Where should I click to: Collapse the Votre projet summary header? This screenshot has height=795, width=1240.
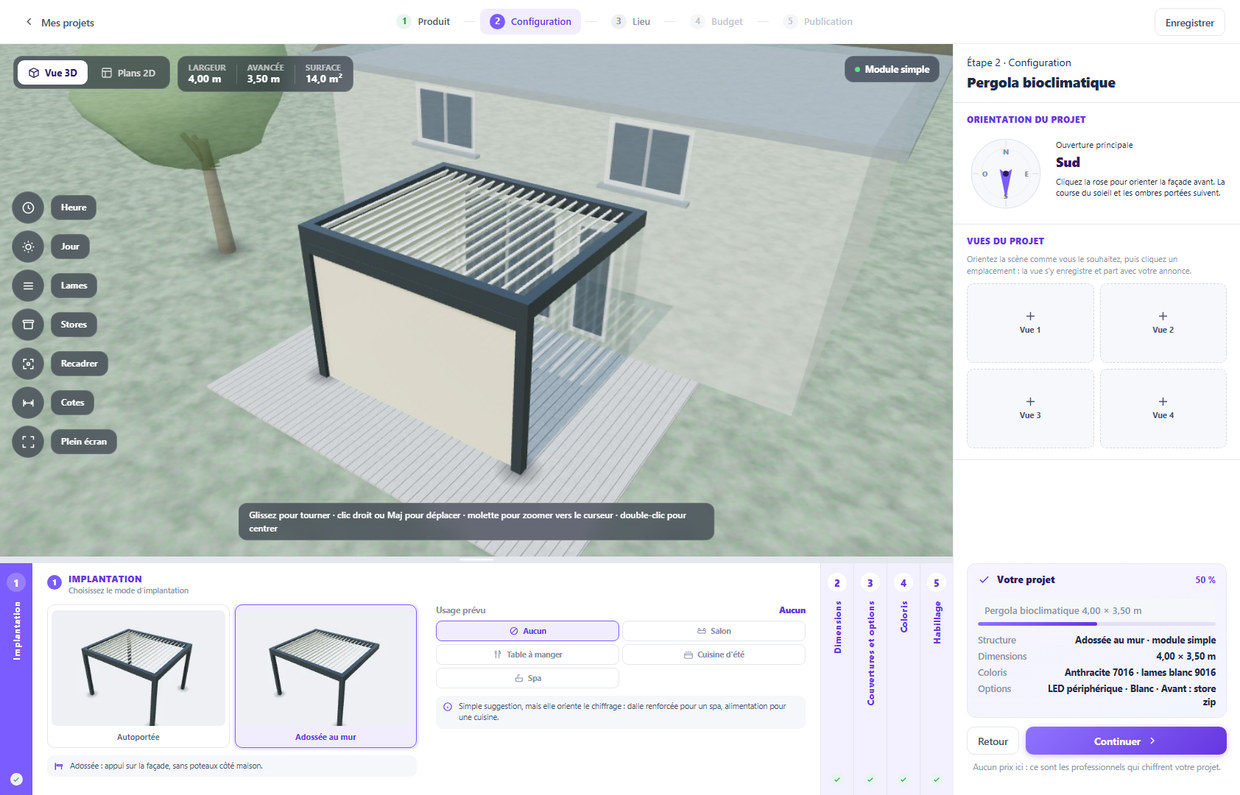(x=1097, y=579)
